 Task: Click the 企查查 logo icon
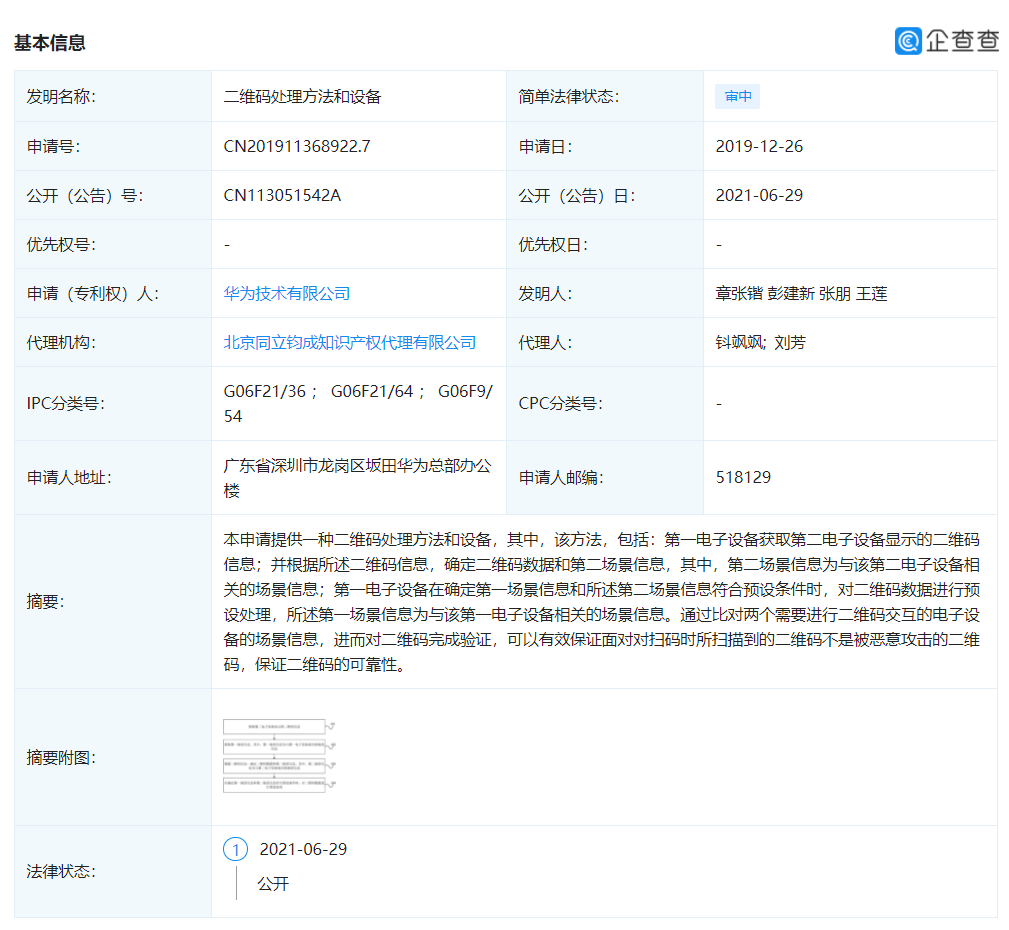coord(908,41)
